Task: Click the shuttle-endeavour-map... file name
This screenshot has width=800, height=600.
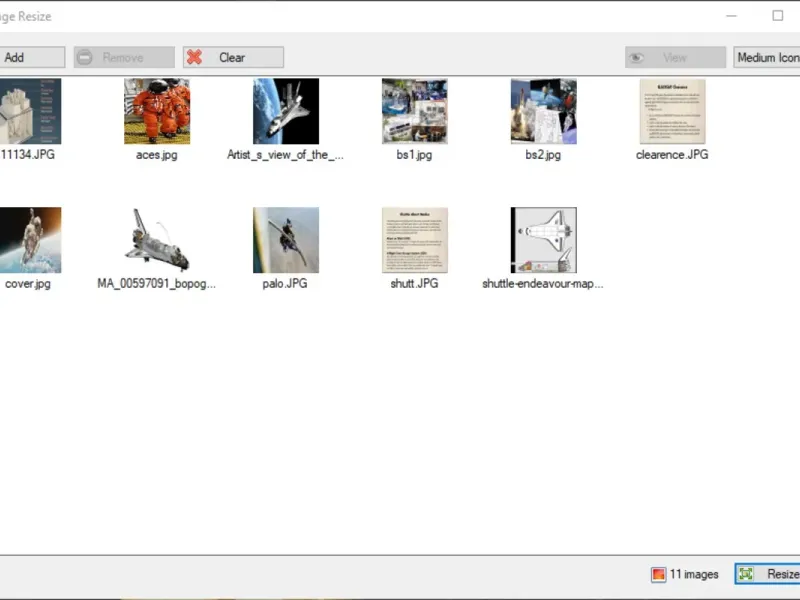Action: tap(543, 284)
